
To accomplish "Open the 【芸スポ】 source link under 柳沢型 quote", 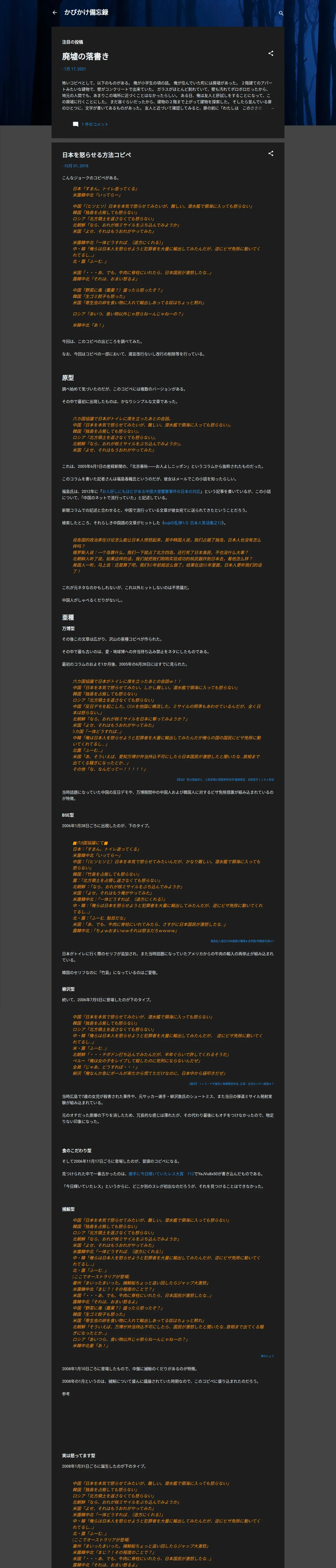I will coord(231,1083).
